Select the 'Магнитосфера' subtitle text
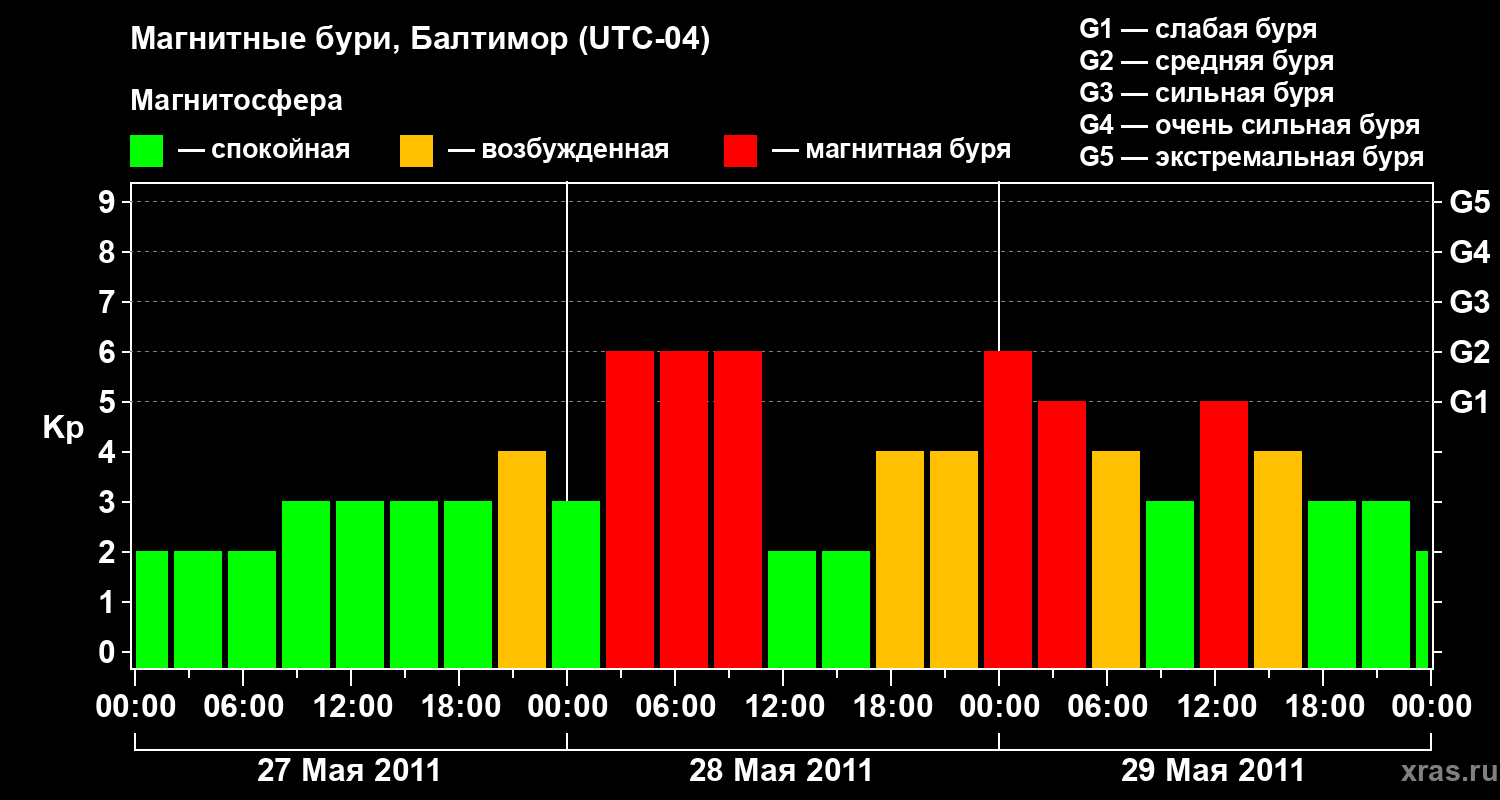The width and height of the screenshot is (1500, 800). click(x=237, y=101)
